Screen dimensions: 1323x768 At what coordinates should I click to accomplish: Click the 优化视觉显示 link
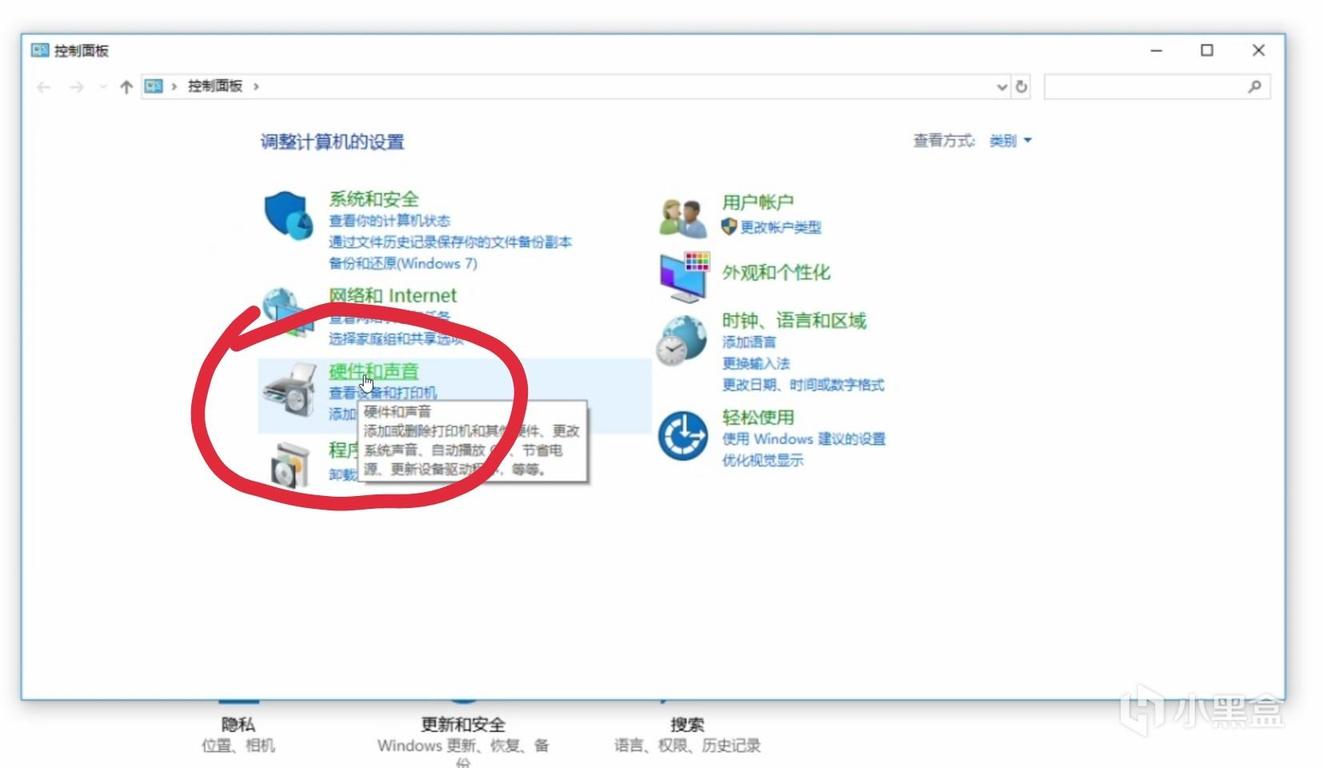[x=762, y=461]
